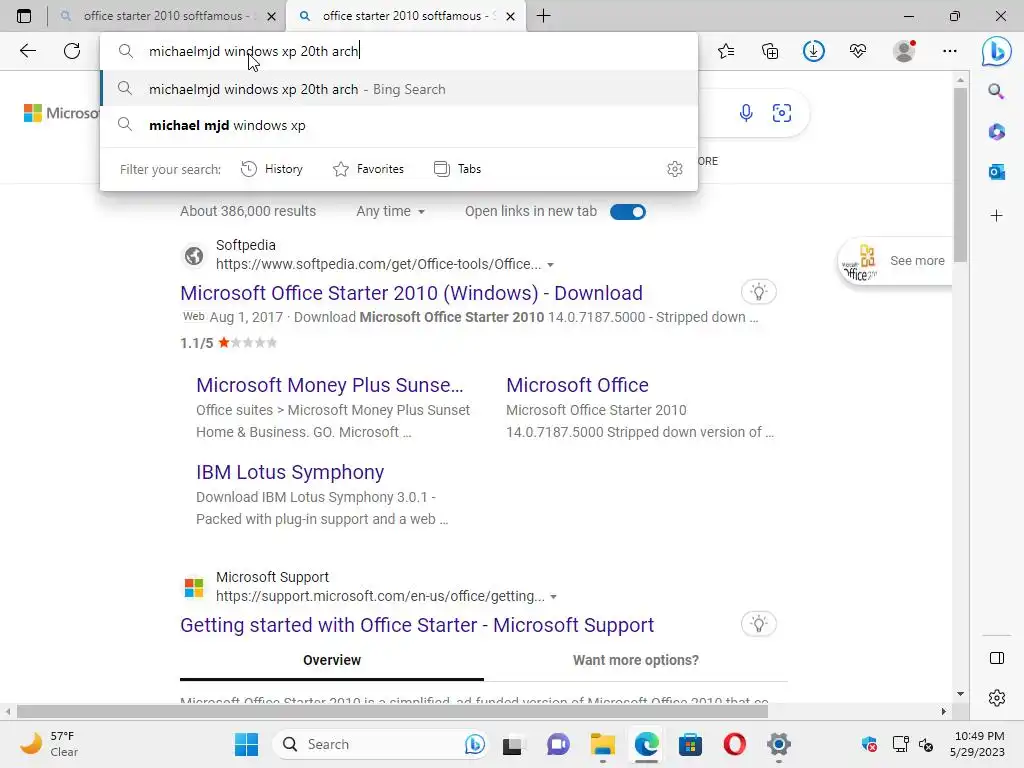Open Getting started with Office Starter link
Viewport: 1024px width, 768px height.
pyautogui.click(x=417, y=625)
